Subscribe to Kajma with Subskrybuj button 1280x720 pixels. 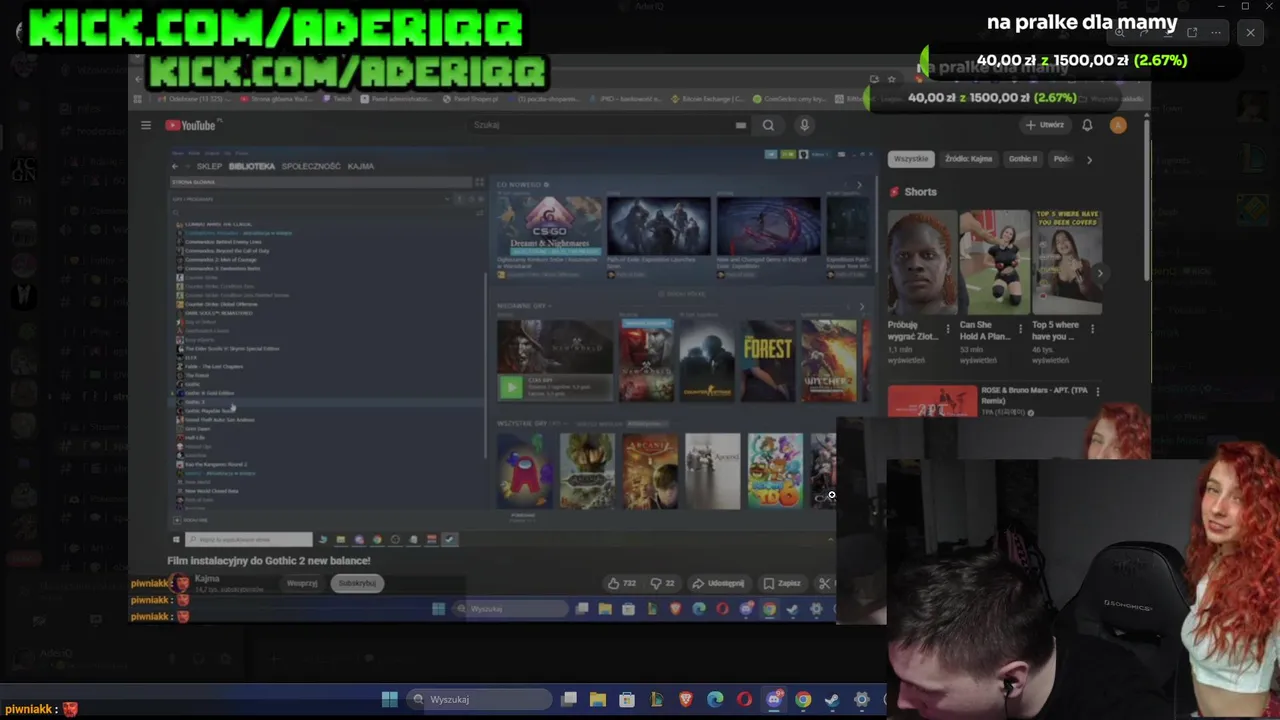point(357,583)
